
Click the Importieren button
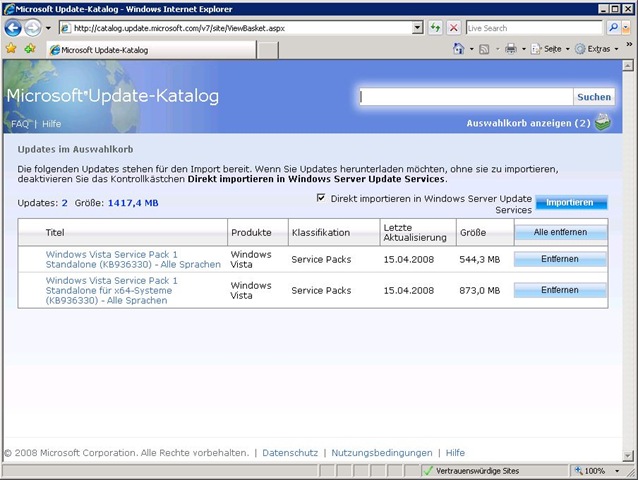click(x=571, y=202)
